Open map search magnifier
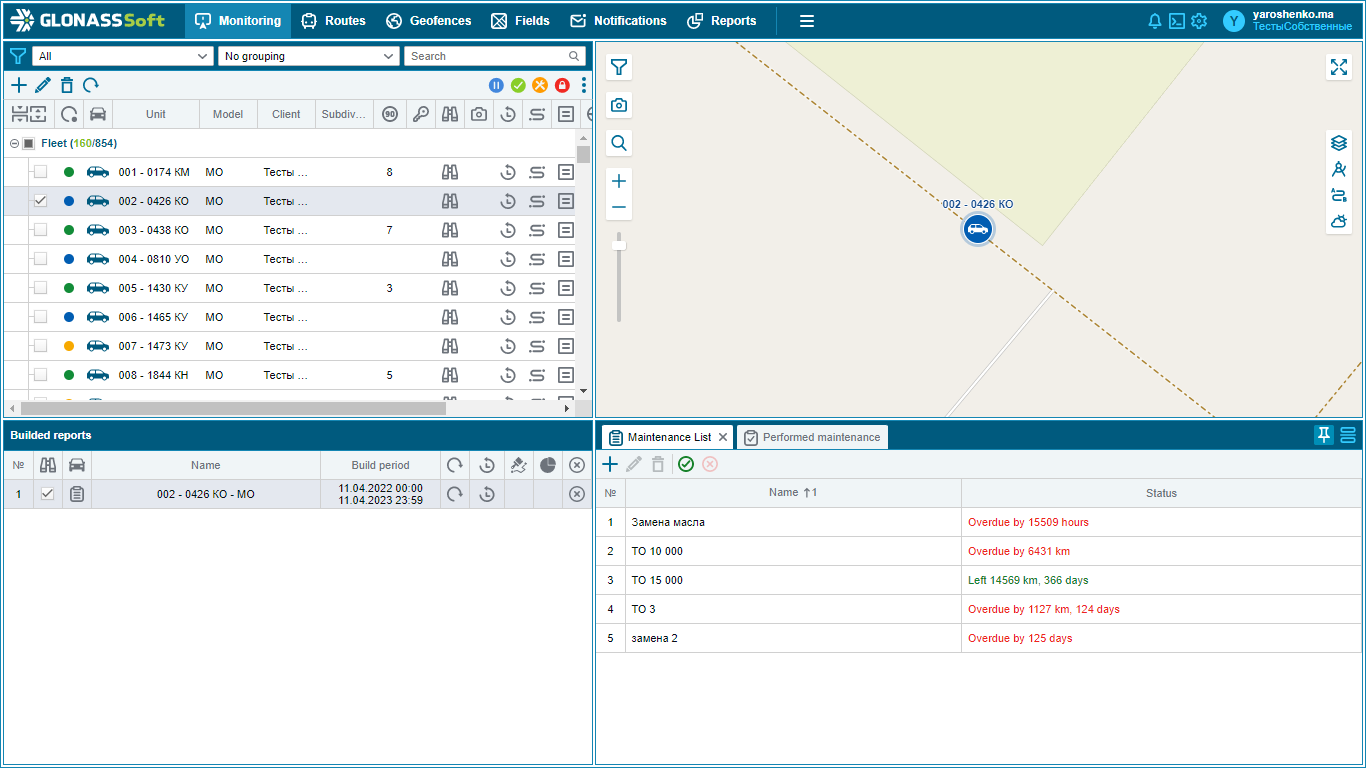 click(x=619, y=143)
